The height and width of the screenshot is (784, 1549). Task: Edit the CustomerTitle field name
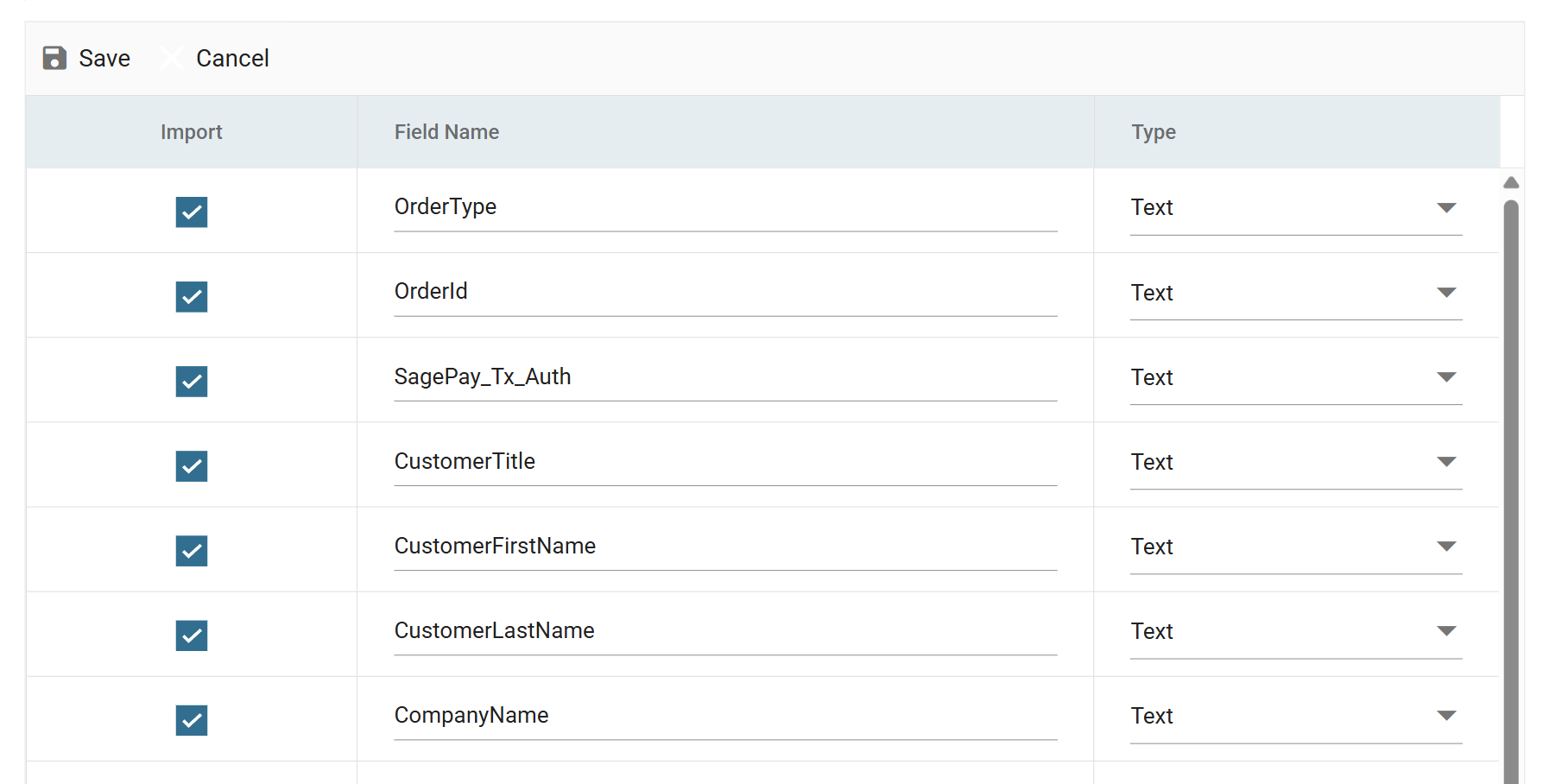pyautogui.click(x=725, y=461)
